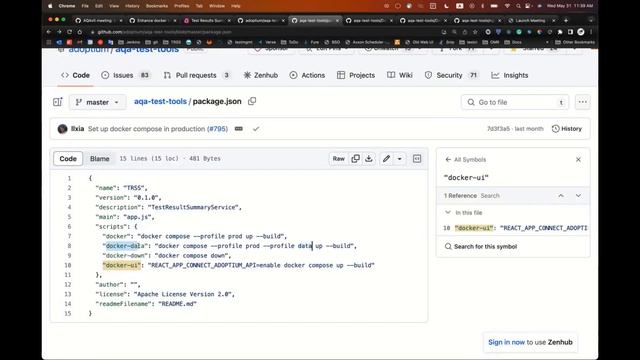640x360 pixels.
Task: Open the Actions tab
Action: [307, 75]
